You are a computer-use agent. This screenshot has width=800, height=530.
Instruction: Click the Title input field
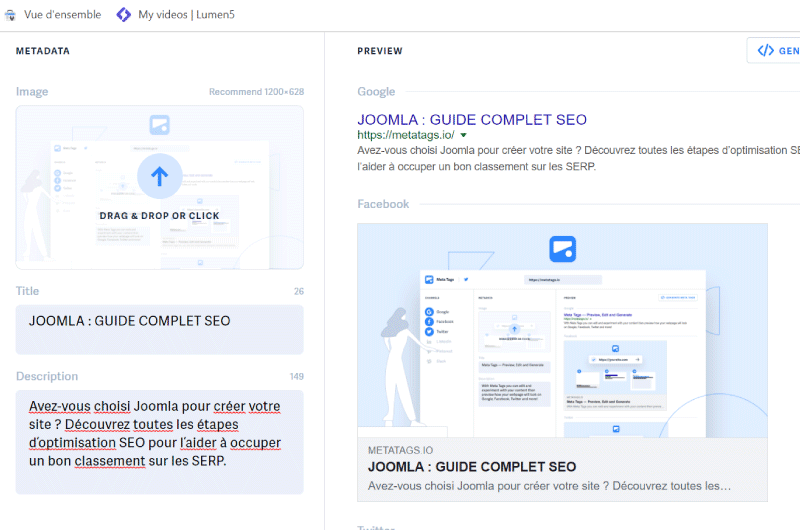(160, 330)
